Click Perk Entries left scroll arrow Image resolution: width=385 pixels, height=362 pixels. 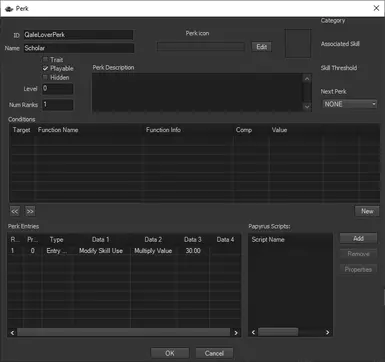click(12, 332)
